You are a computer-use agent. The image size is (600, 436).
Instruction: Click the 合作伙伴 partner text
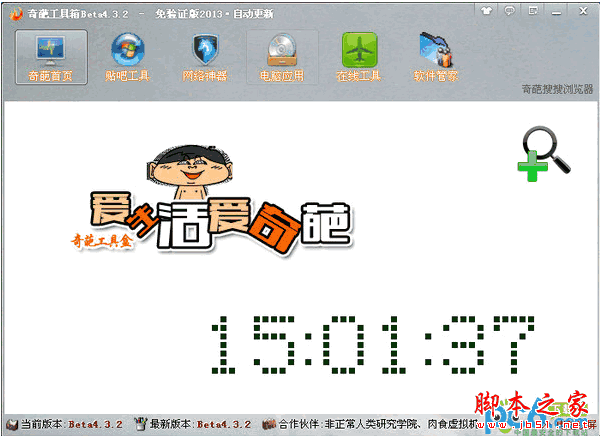click(x=379, y=424)
